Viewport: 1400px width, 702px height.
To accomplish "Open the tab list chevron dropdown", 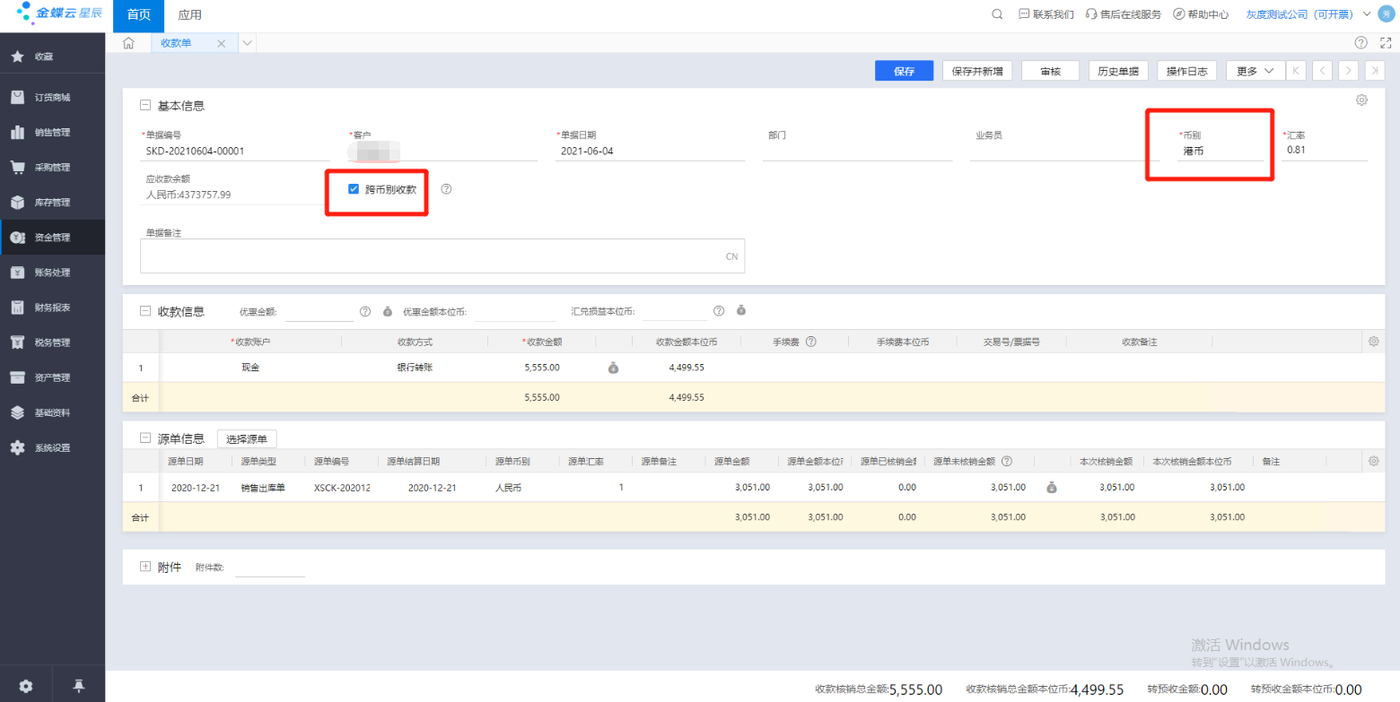I will [247, 44].
